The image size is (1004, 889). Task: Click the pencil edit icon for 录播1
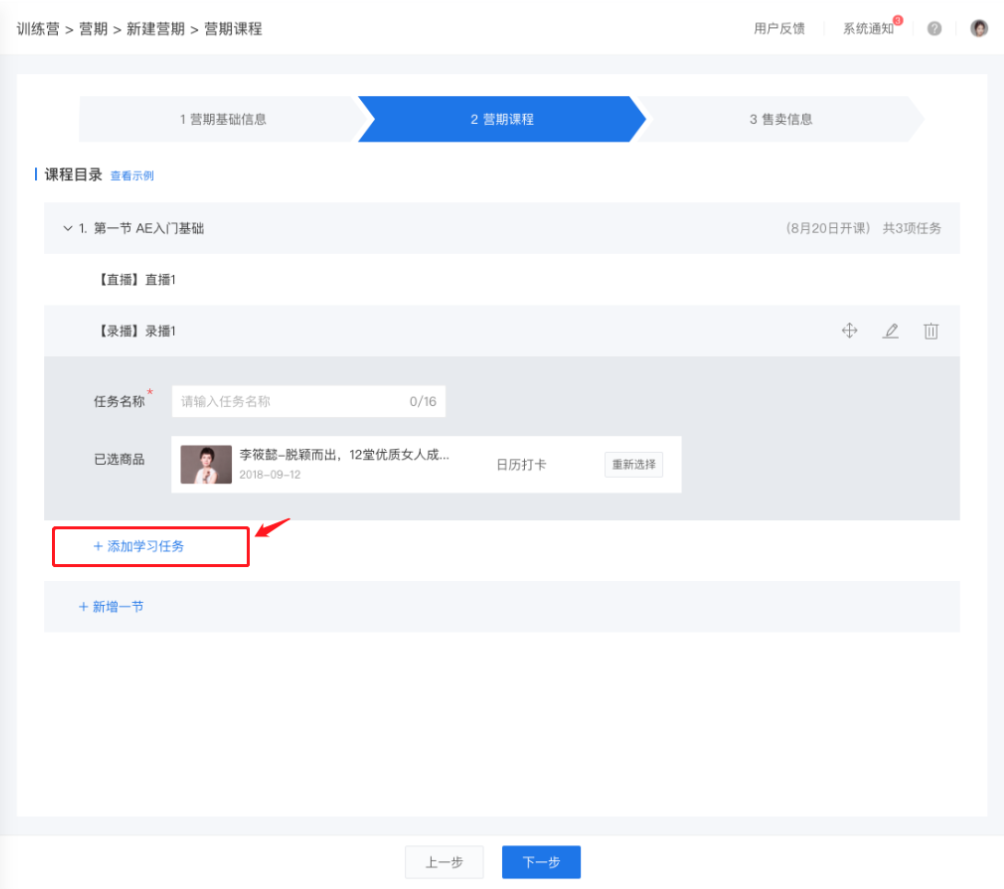pos(890,330)
